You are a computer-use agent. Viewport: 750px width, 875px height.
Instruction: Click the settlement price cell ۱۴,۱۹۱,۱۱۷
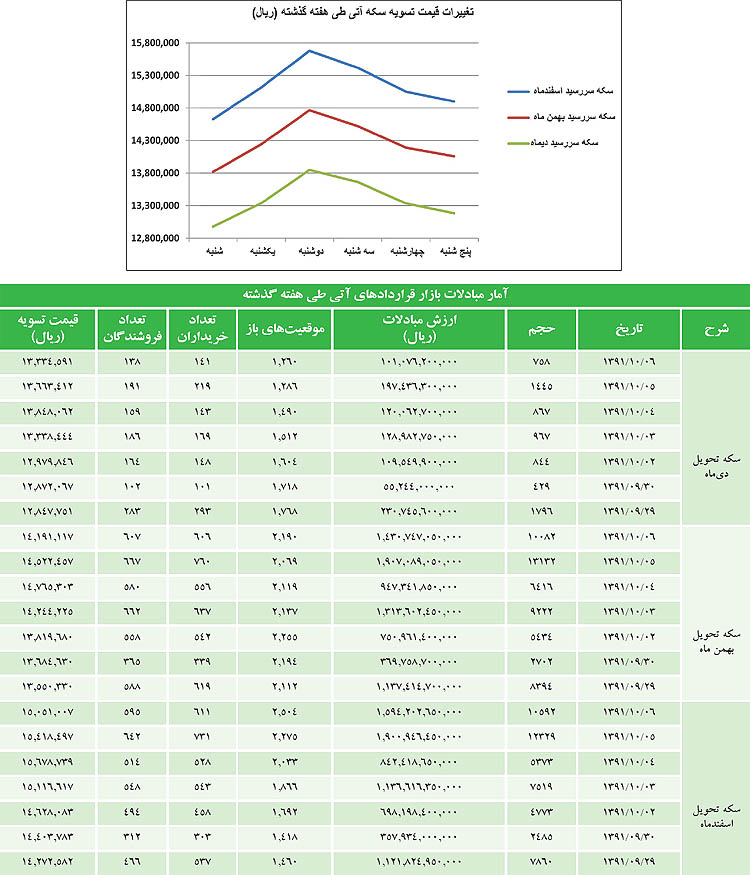point(47,537)
